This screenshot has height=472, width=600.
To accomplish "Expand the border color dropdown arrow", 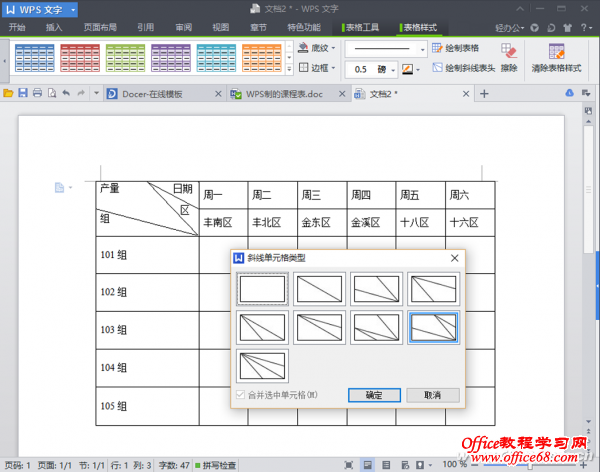I will (x=418, y=70).
